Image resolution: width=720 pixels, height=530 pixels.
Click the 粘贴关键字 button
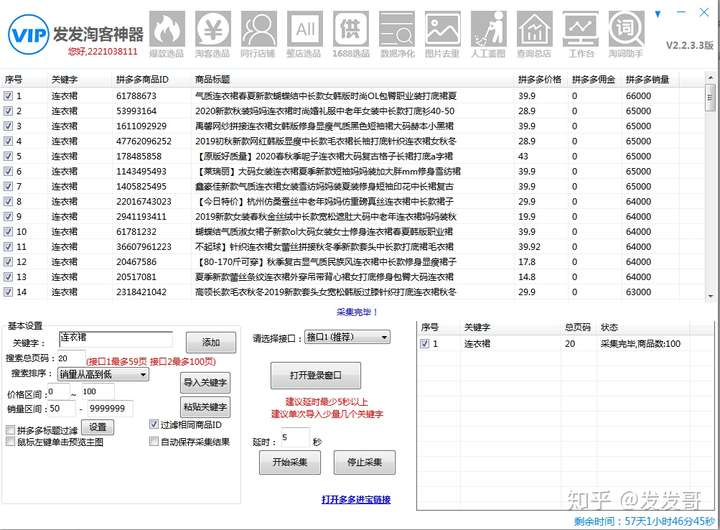coord(205,407)
